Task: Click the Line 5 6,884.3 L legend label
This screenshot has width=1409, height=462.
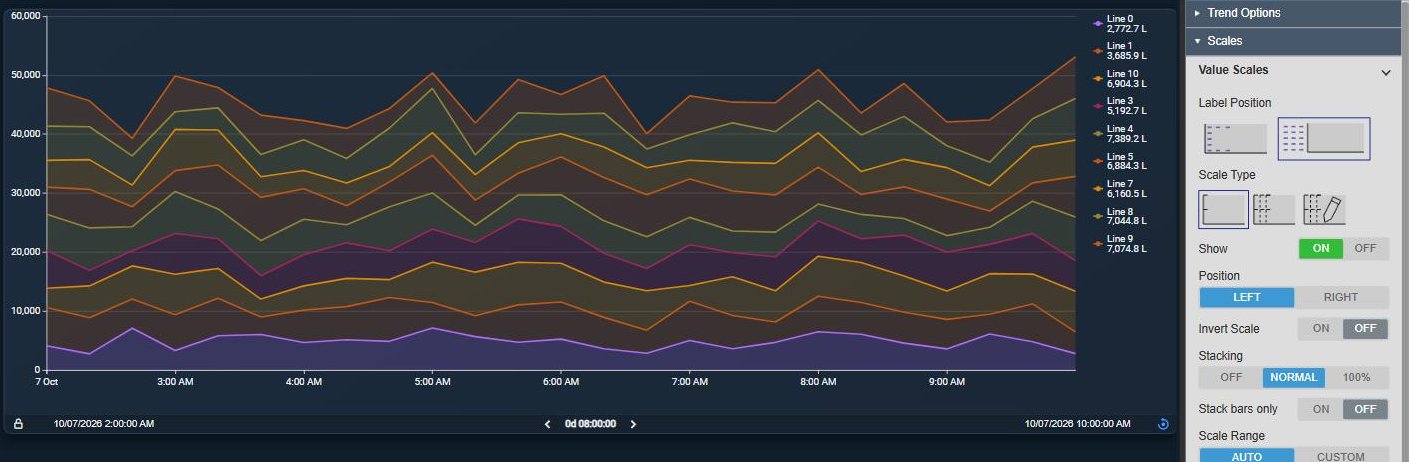Action: pos(1126,161)
